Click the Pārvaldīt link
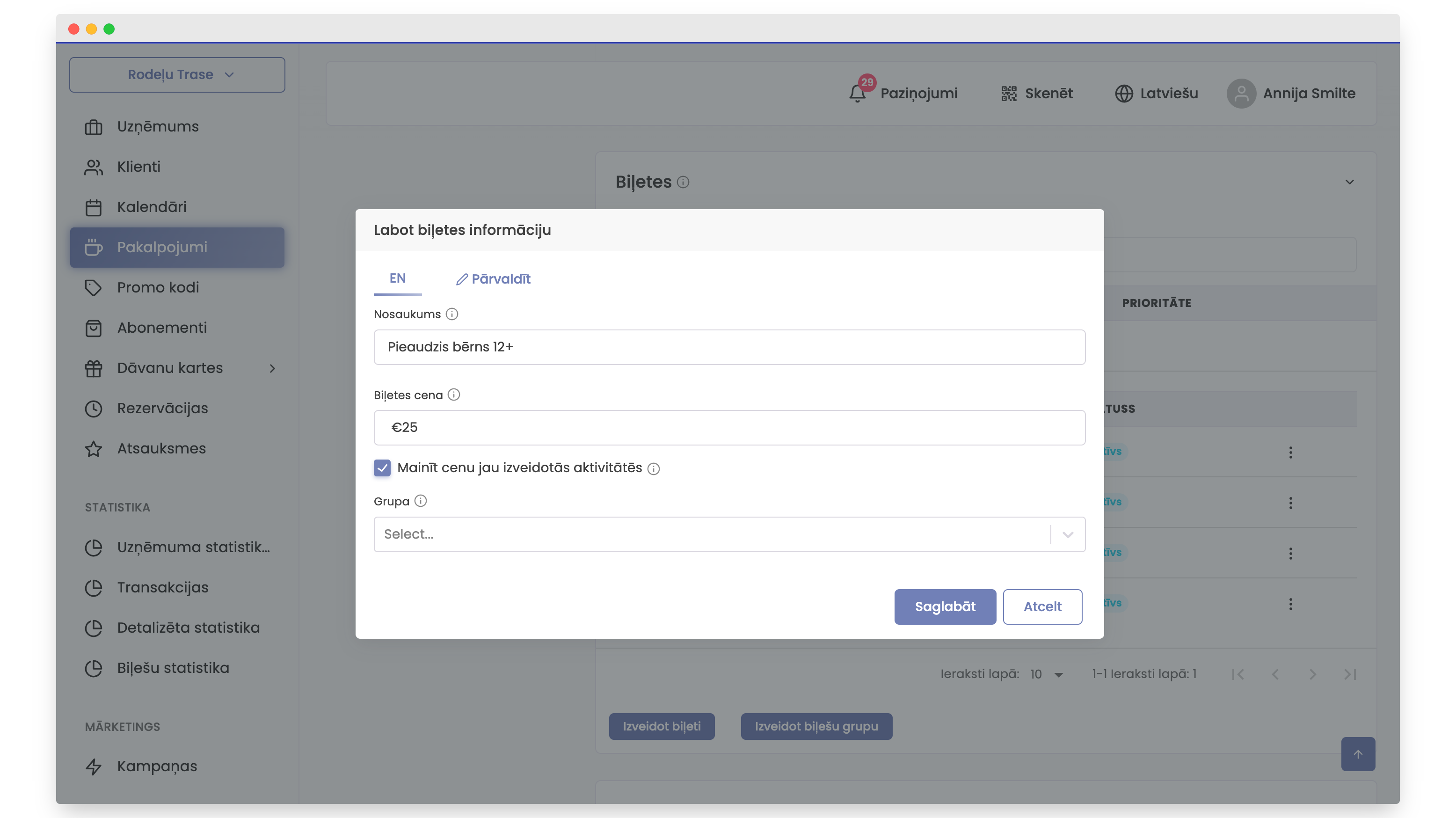 [x=493, y=279]
